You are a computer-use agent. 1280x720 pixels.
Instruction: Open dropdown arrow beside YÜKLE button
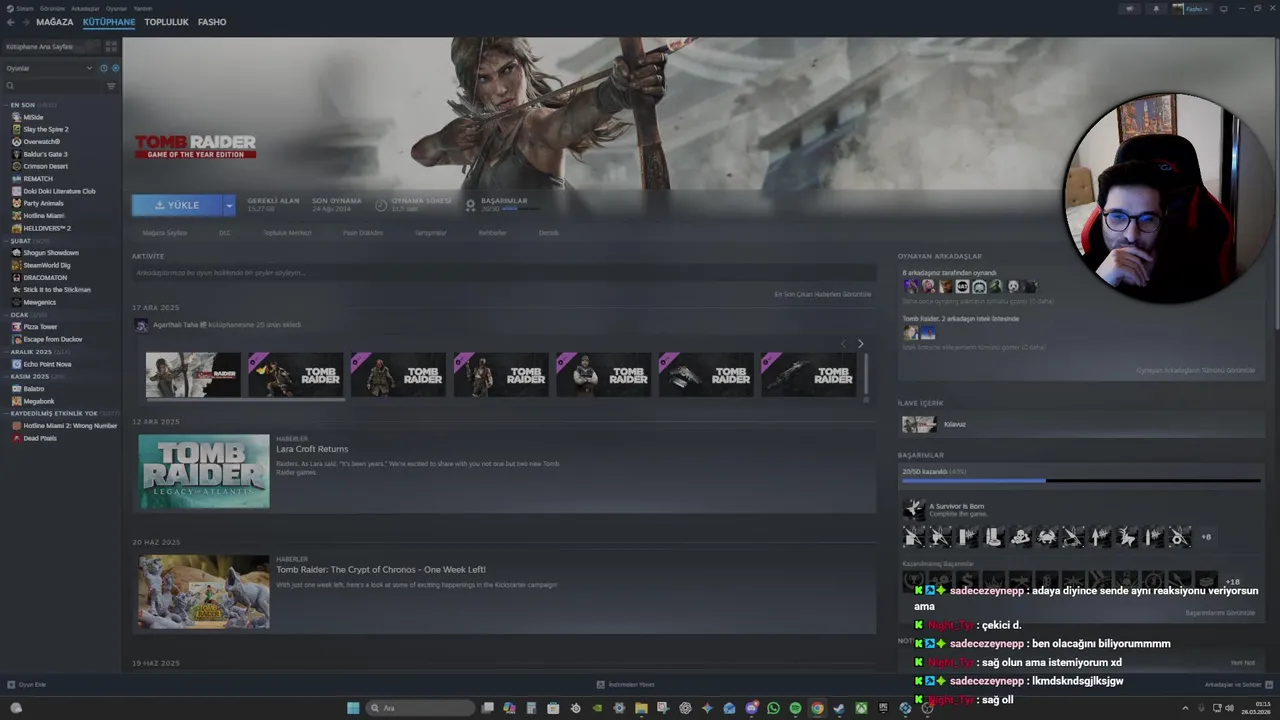point(229,205)
